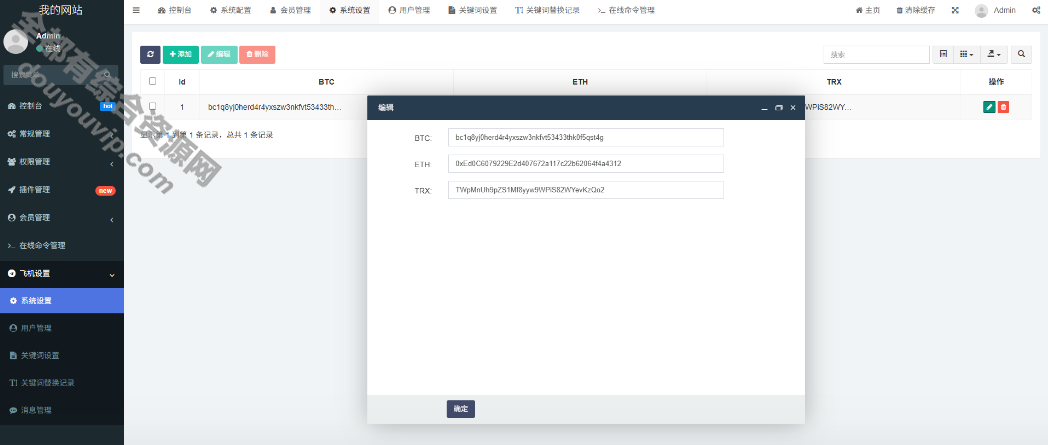Check the select-all checkbox in table header
This screenshot has height=445, width=1048.
(x=152, y=81)
